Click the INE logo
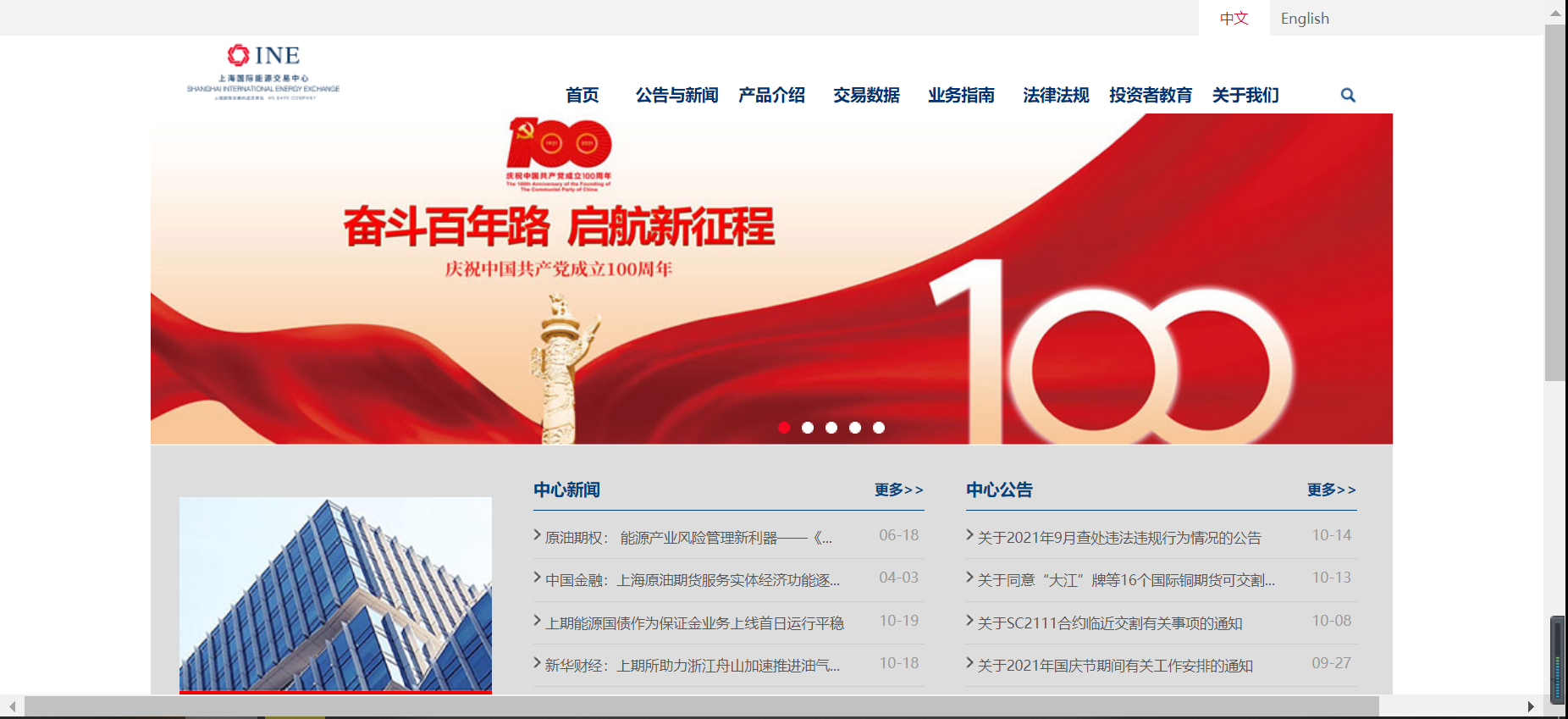 (263, 72)
